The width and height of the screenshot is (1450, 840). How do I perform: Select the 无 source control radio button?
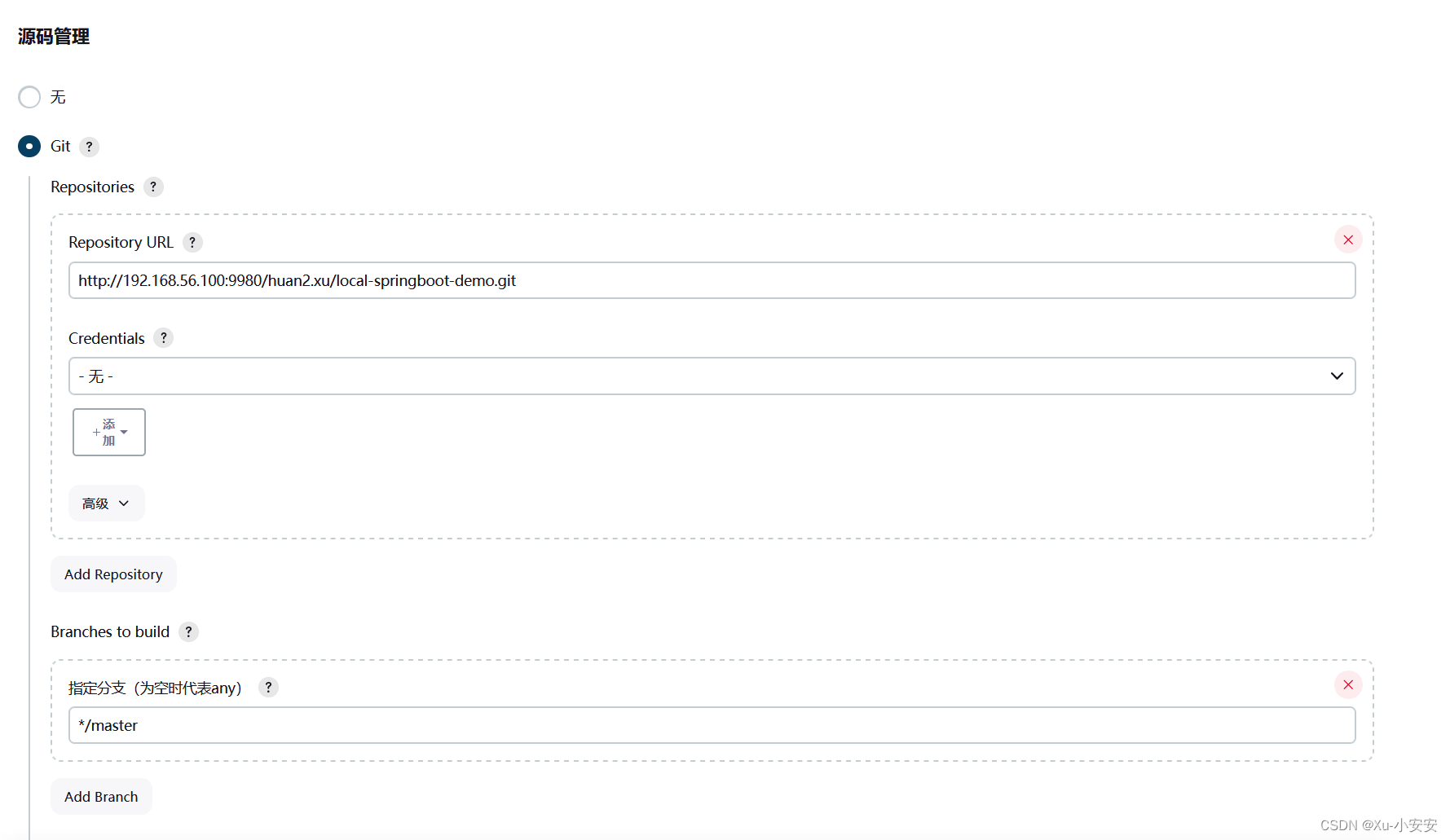[29, 97]
